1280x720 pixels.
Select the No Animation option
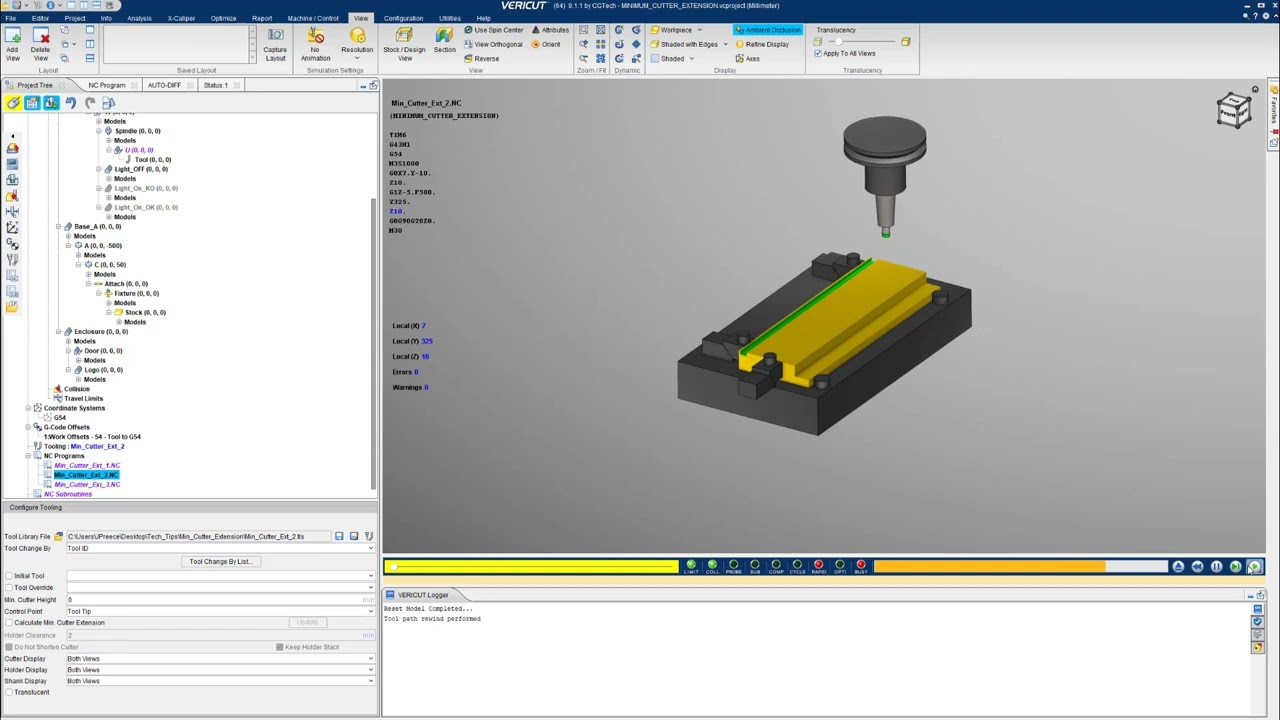click(315, 44)
